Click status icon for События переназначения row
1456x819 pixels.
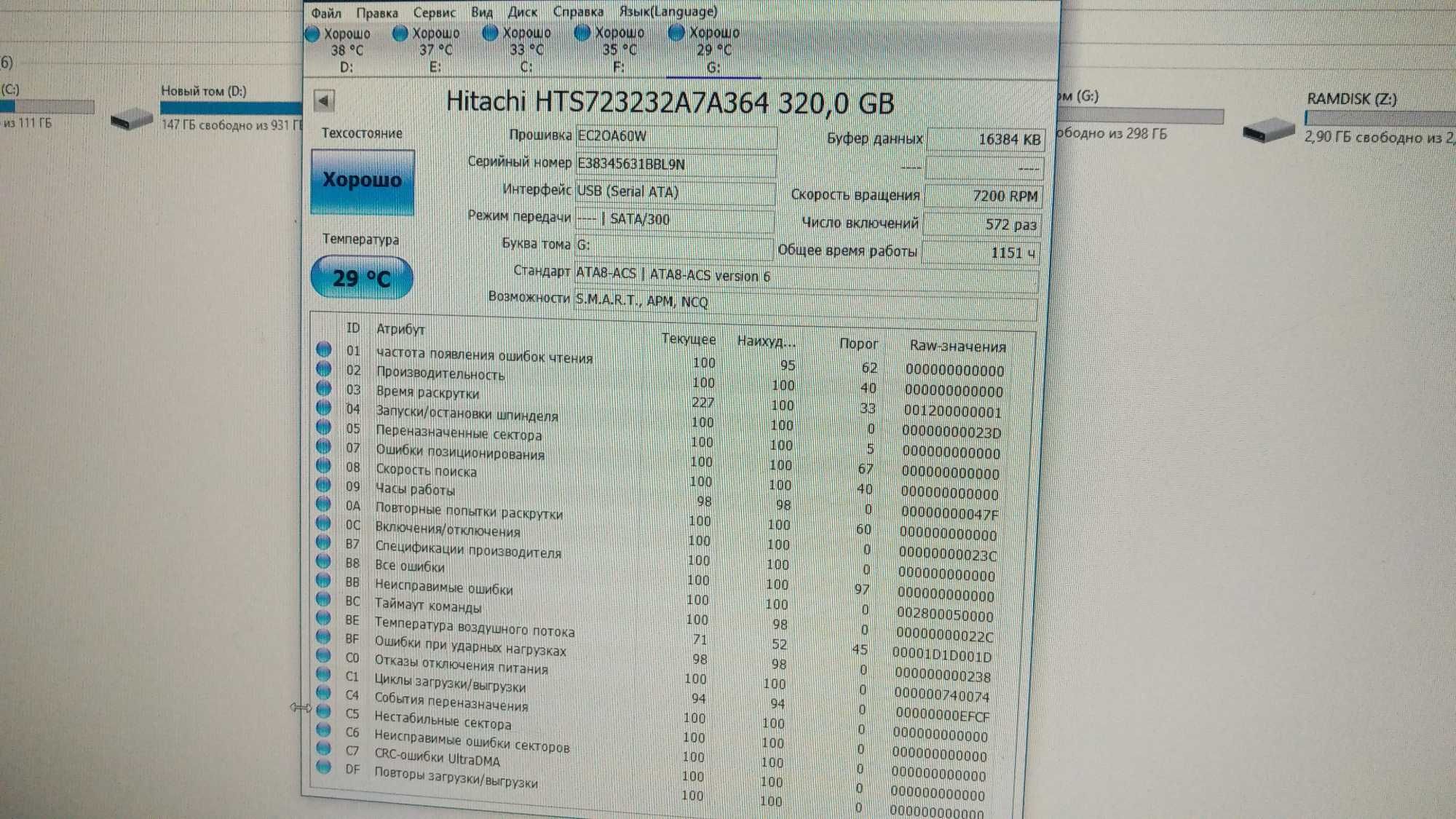pos(324,693)
